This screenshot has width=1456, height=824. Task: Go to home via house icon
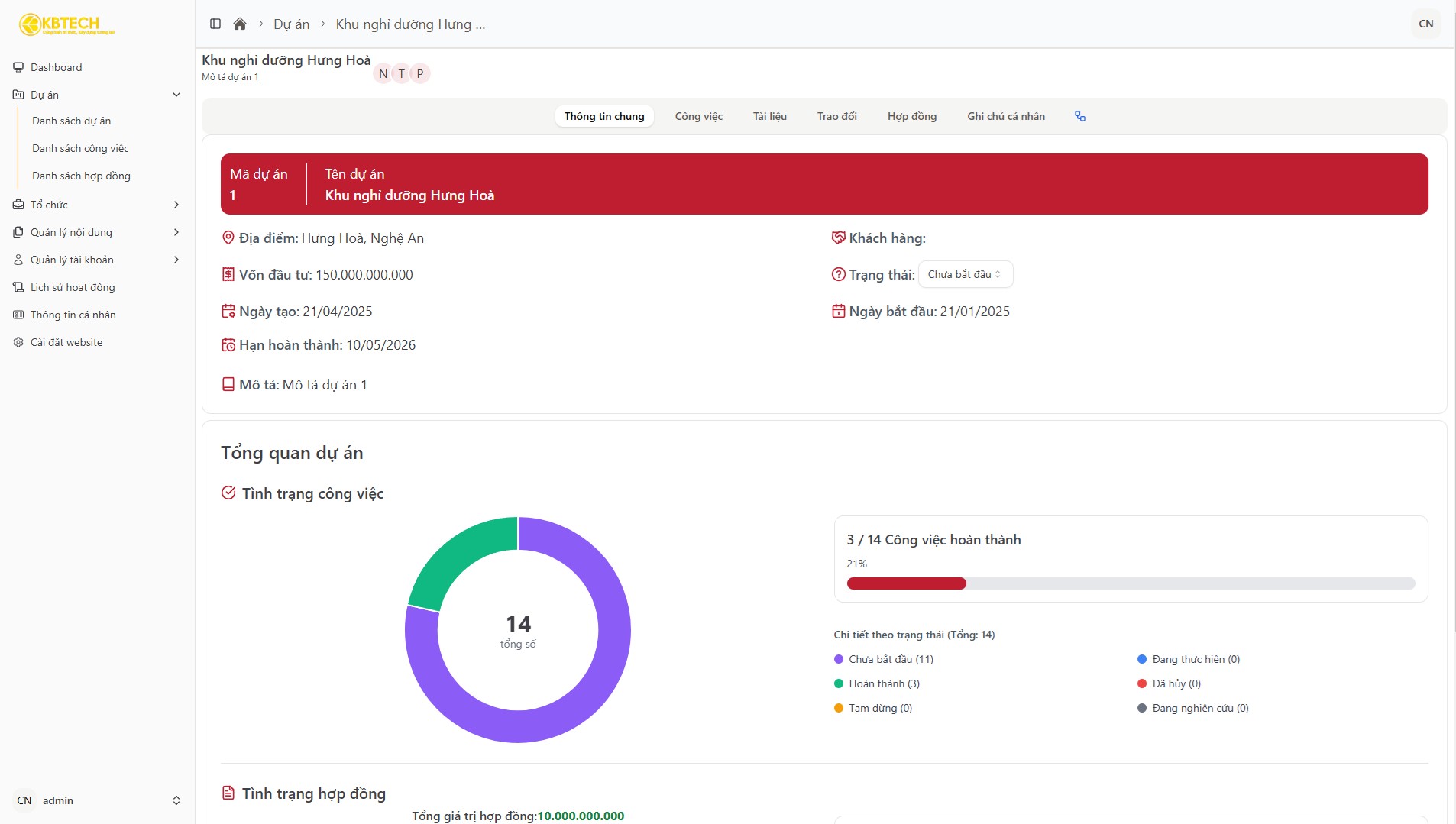point(240,24)
